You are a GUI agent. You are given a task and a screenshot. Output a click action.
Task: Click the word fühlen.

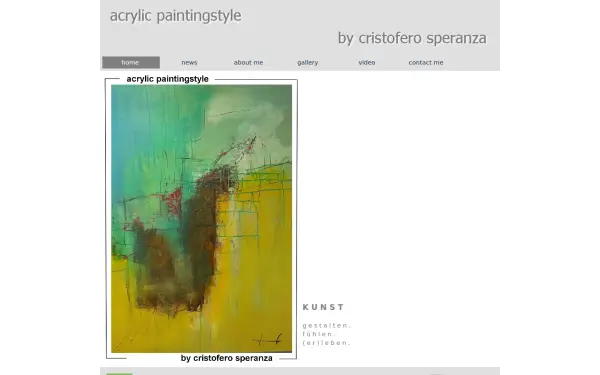coord(319,334)
